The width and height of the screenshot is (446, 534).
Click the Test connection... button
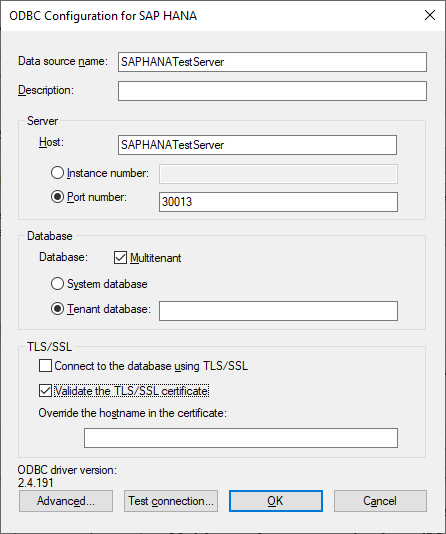(x=171, y=501)
